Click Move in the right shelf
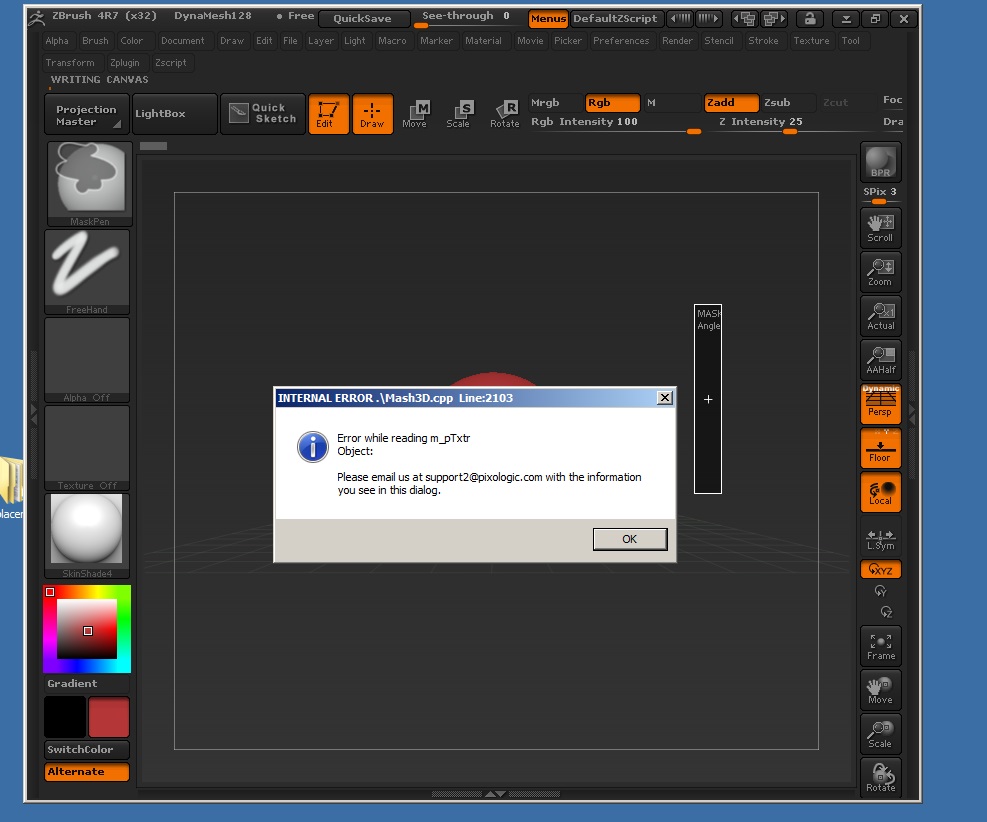The width and height of the screenshot is (987, 822). [880, 690]
